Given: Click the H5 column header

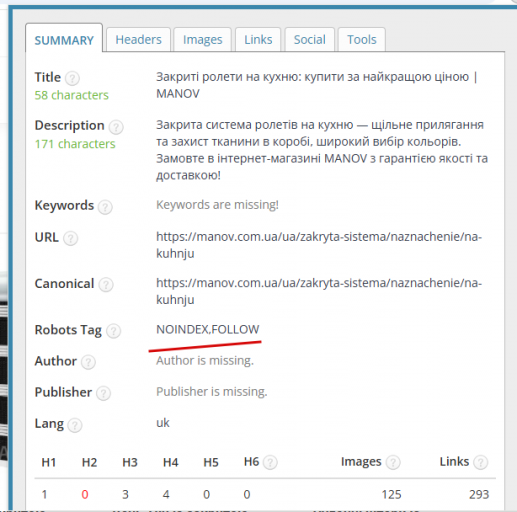Looking at the screenshot, I should (x=211, y=462).
